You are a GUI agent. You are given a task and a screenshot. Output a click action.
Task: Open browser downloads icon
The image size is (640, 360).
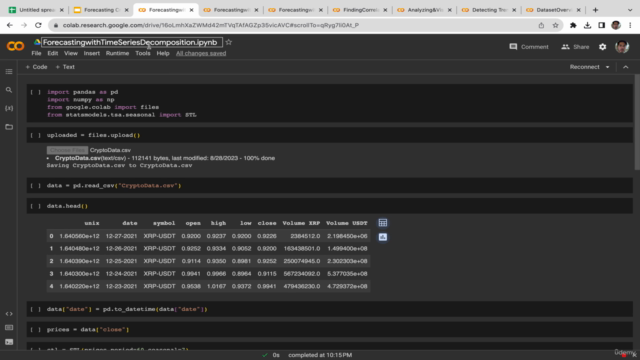pos(587,25)
